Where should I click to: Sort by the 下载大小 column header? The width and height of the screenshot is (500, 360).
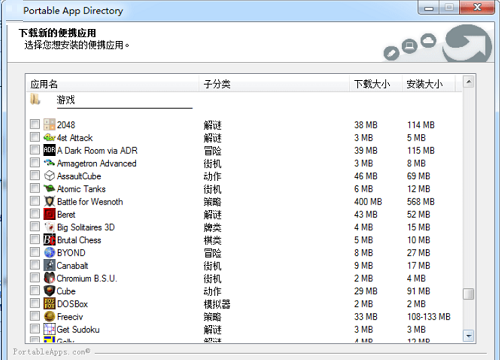point(375,84)
